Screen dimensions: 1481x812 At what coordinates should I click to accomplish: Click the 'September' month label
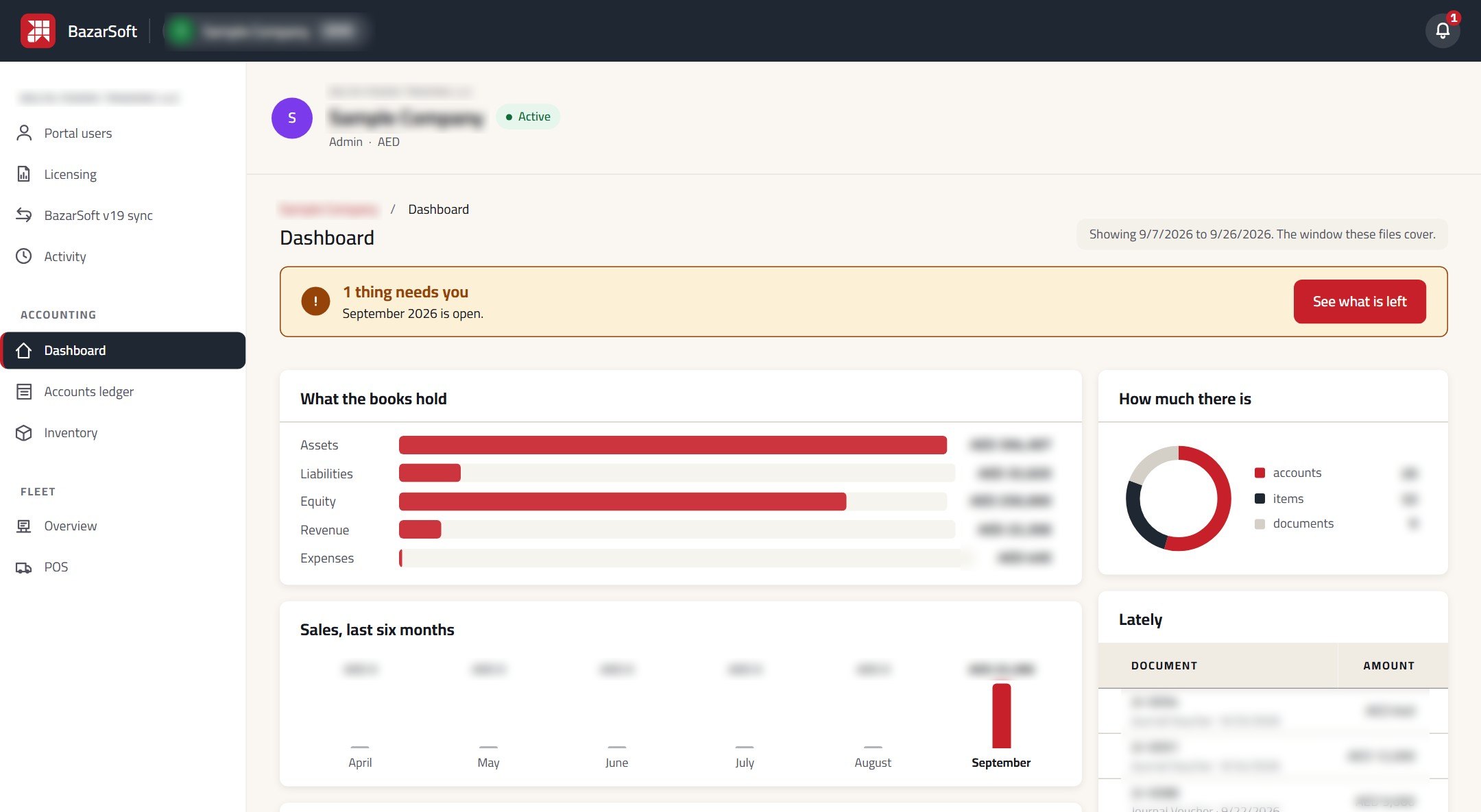1001,763
